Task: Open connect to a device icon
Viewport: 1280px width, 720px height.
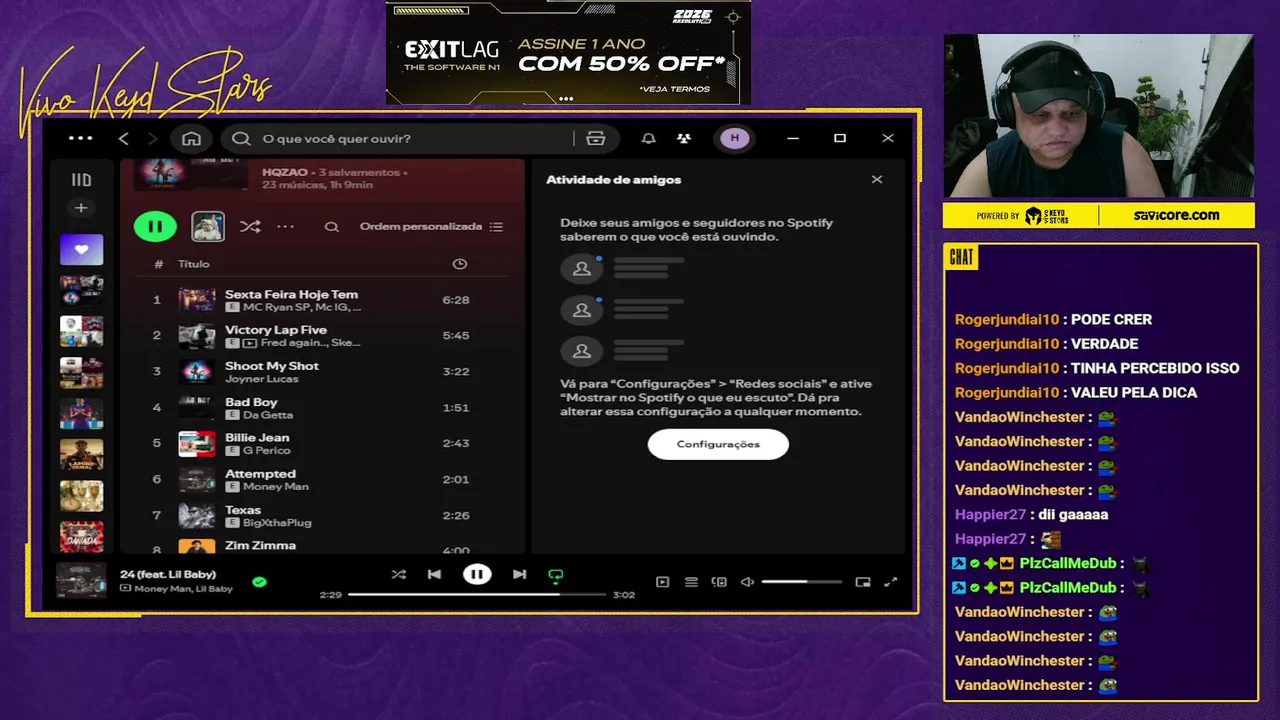Action: point(719,582)
